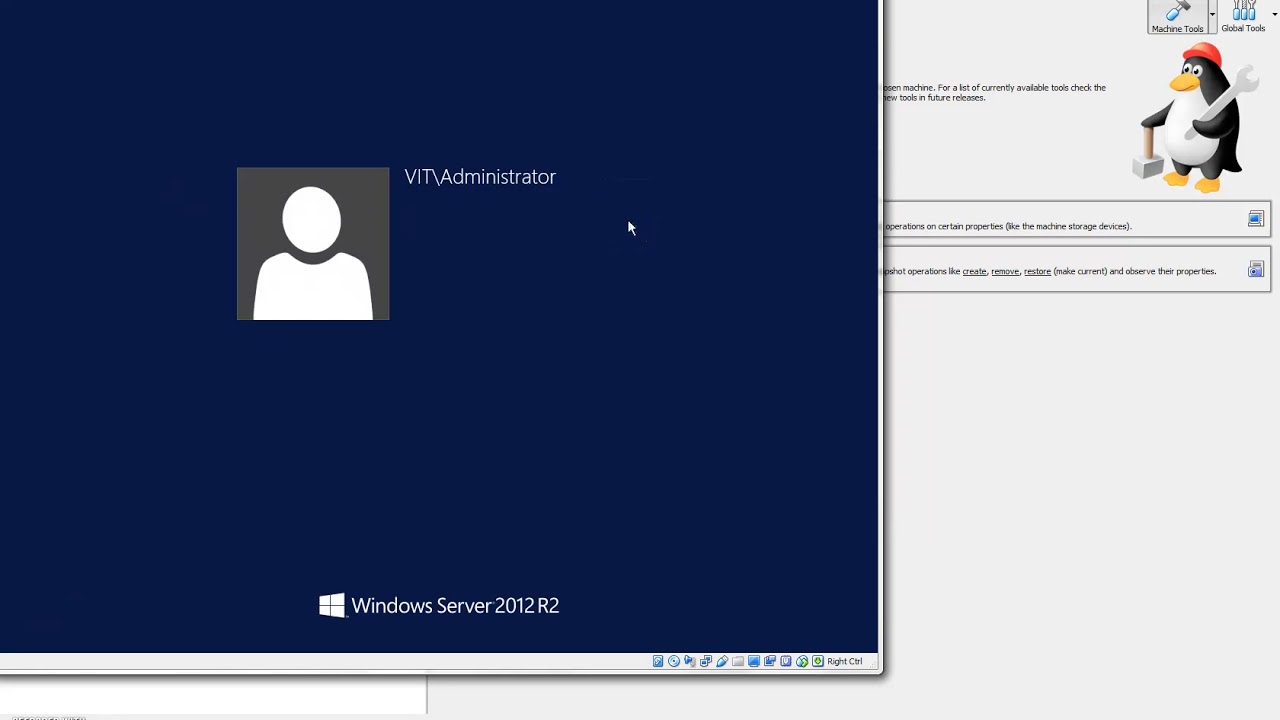Click the hard disk activity icon in VM status bar
1280x720 pixels.
click(658, 661)
